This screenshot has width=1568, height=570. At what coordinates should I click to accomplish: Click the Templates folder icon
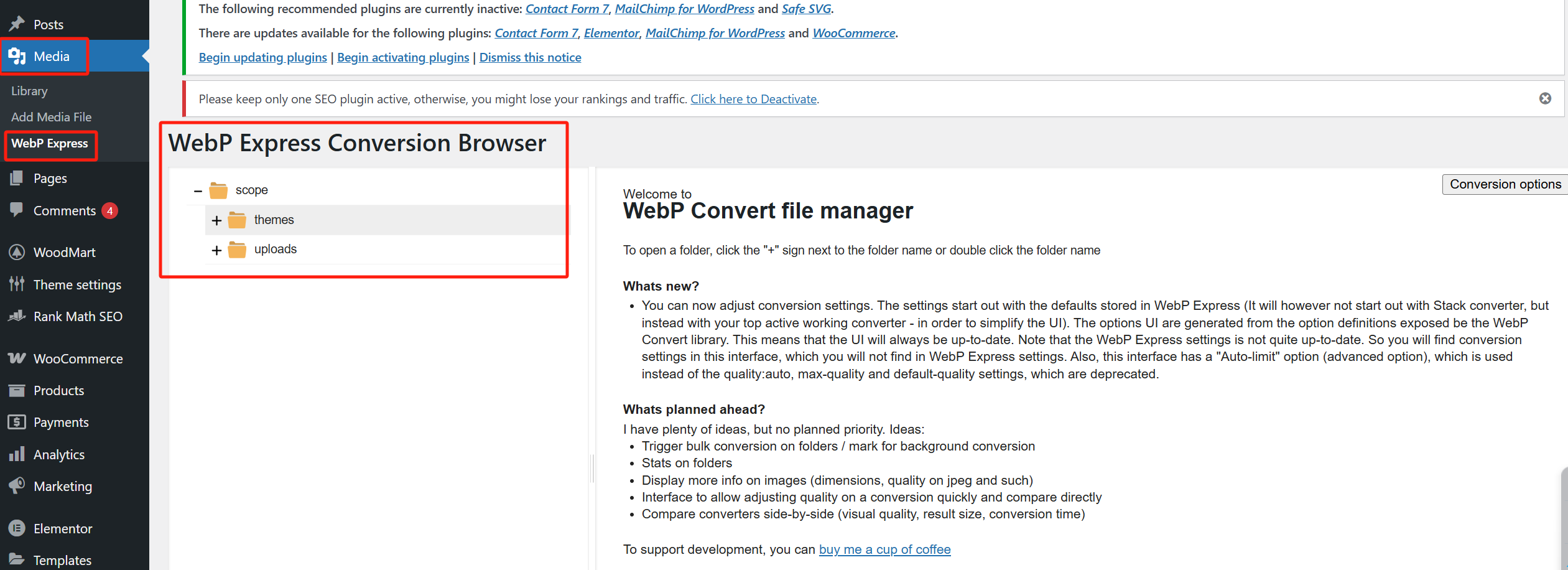pyautogui.click(x=17, y=559)
